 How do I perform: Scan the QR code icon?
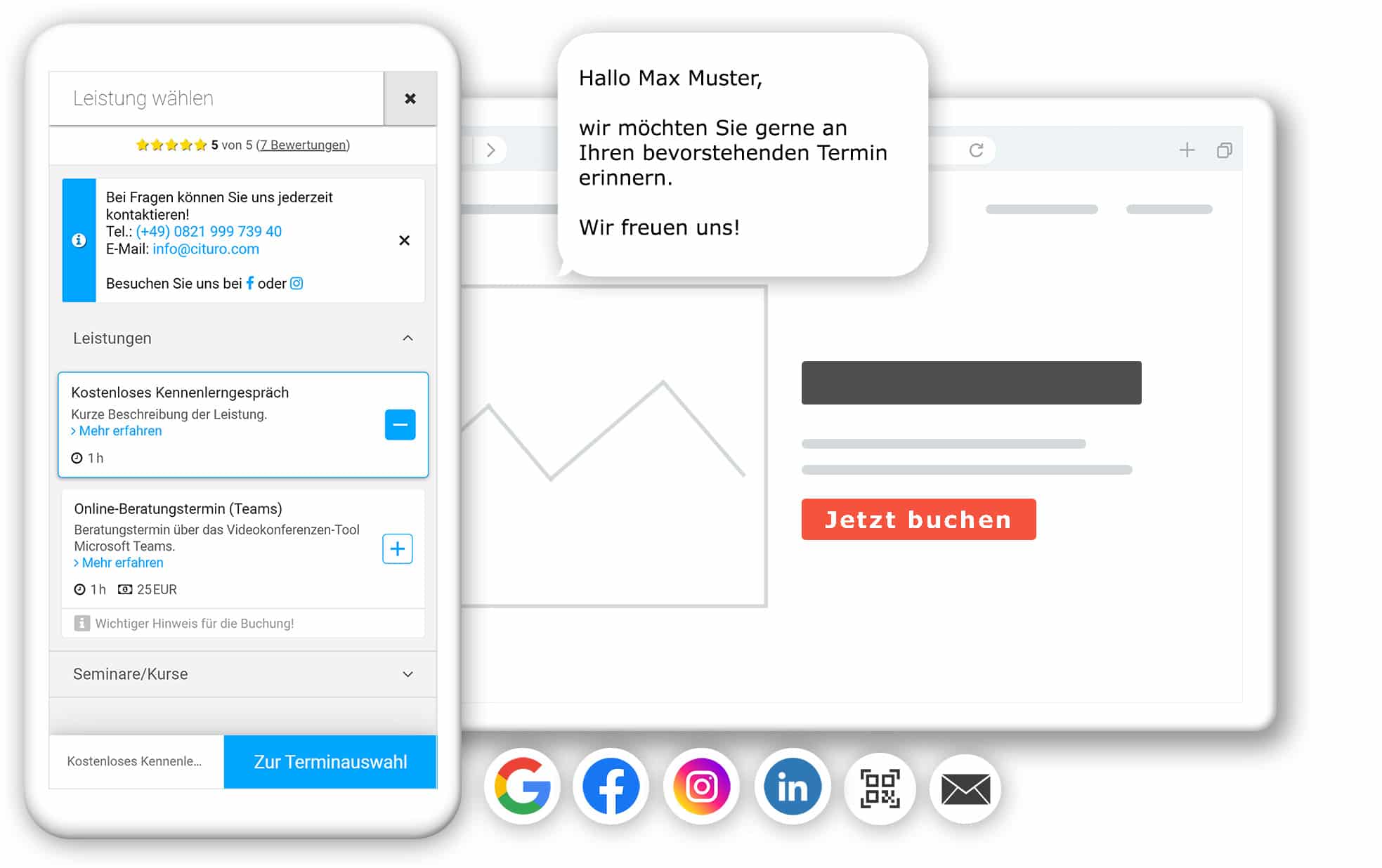[x=877, y=790]
